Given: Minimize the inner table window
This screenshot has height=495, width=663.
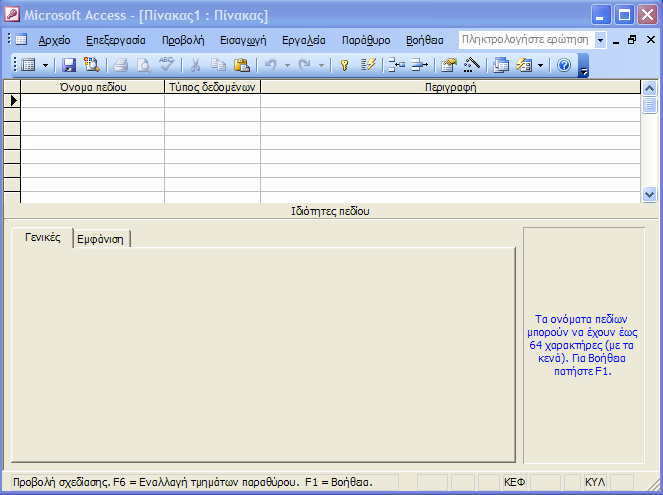Looking at the screenshot, I should (x=616, y=41).
